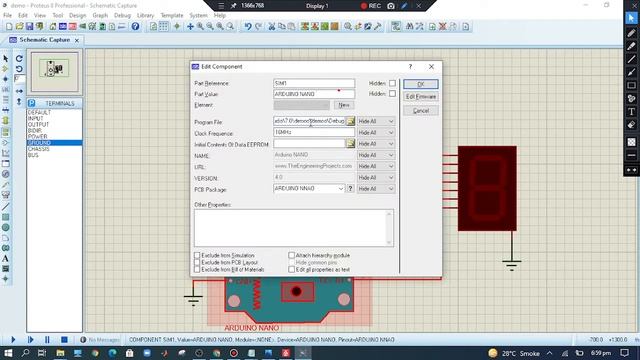This screenshot has height=360, width=640.
Task: Click the Redo arrow in the toolbar
Action: pos(258,27)
